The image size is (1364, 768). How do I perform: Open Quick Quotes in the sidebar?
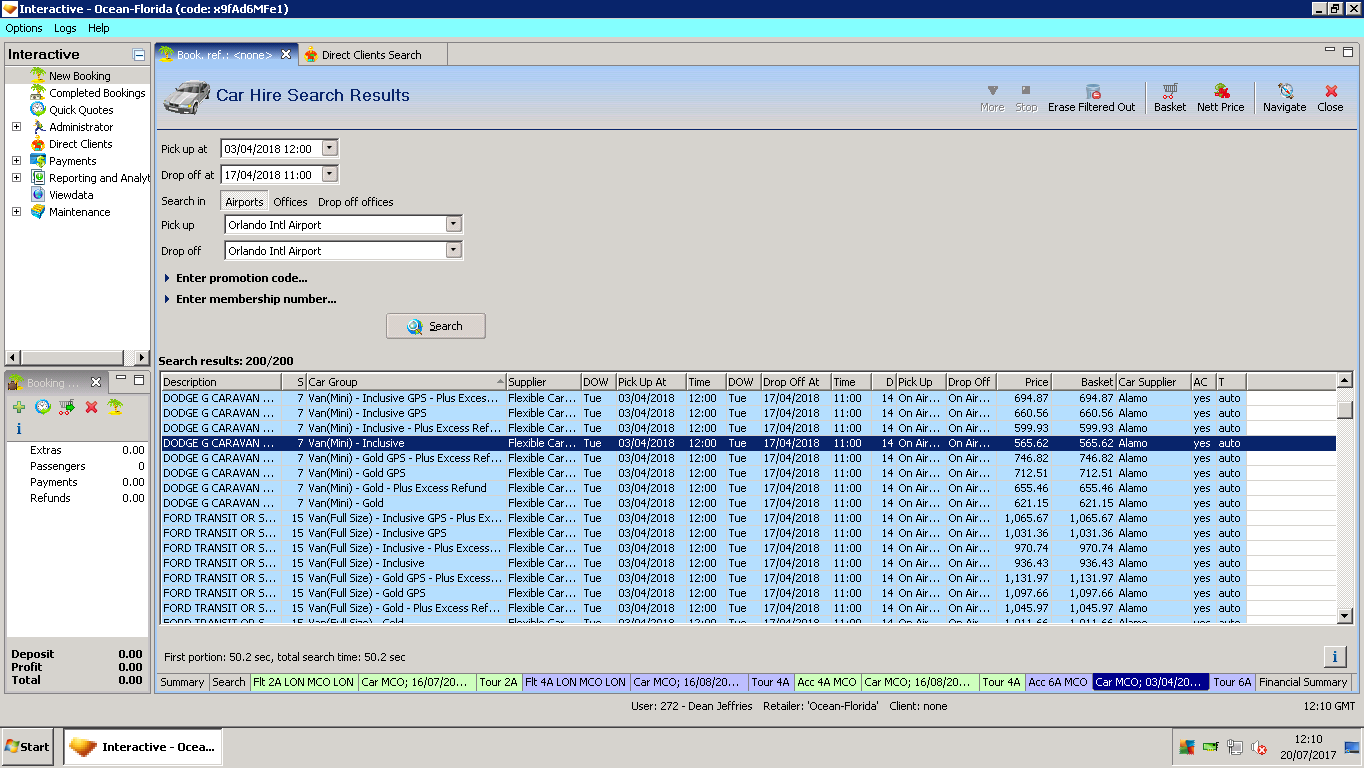click(81, 110)
